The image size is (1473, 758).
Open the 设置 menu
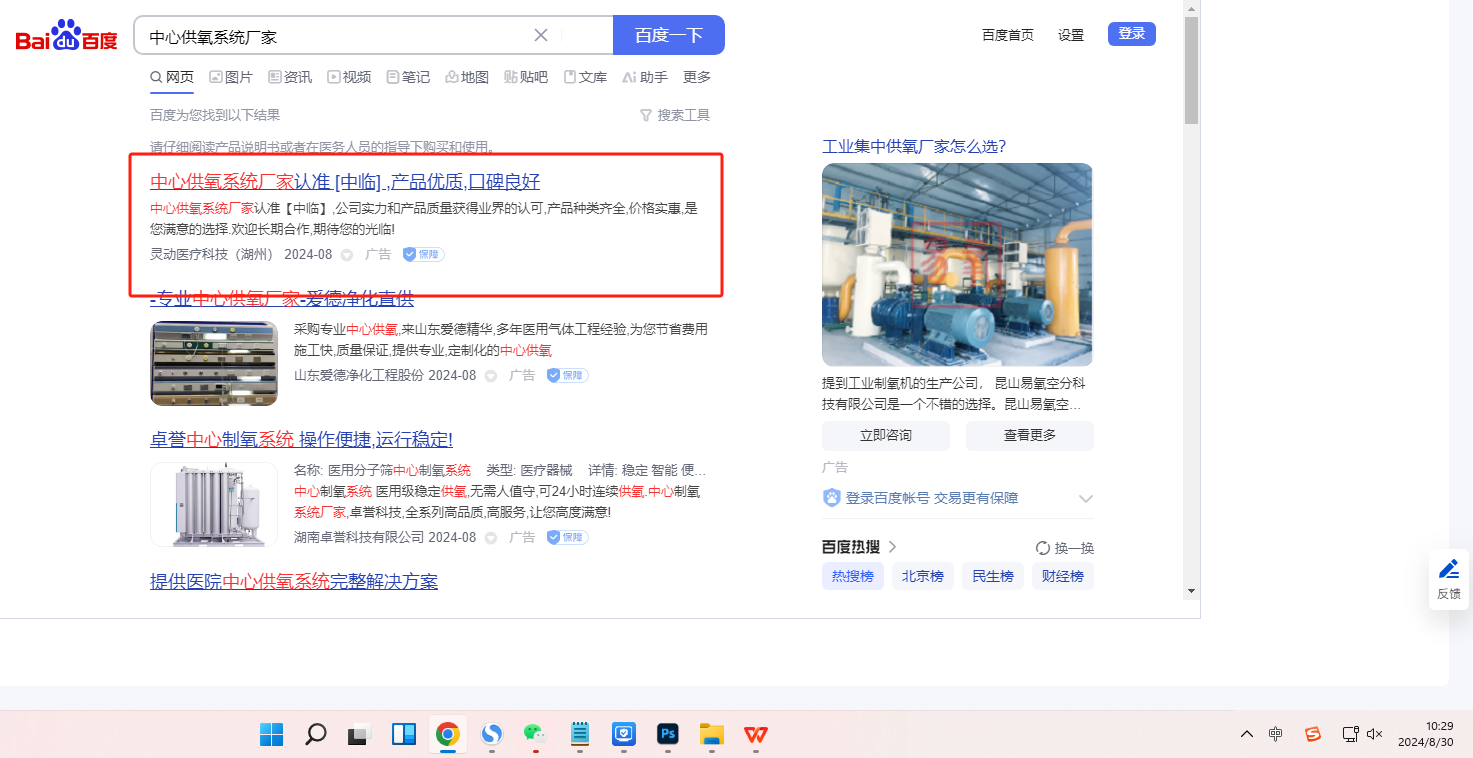[1071, 35]
